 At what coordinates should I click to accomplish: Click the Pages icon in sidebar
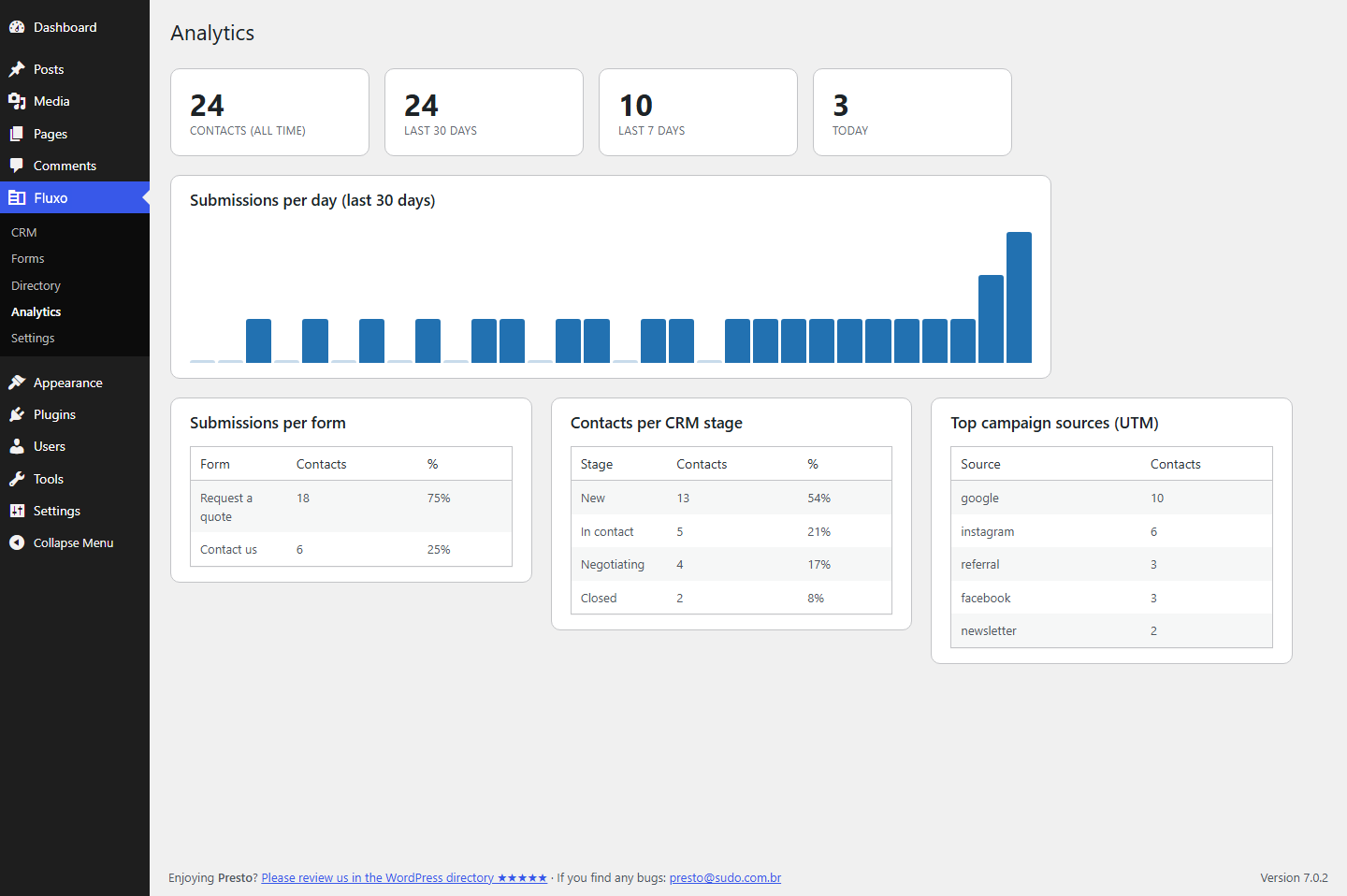tap(17, 134)
